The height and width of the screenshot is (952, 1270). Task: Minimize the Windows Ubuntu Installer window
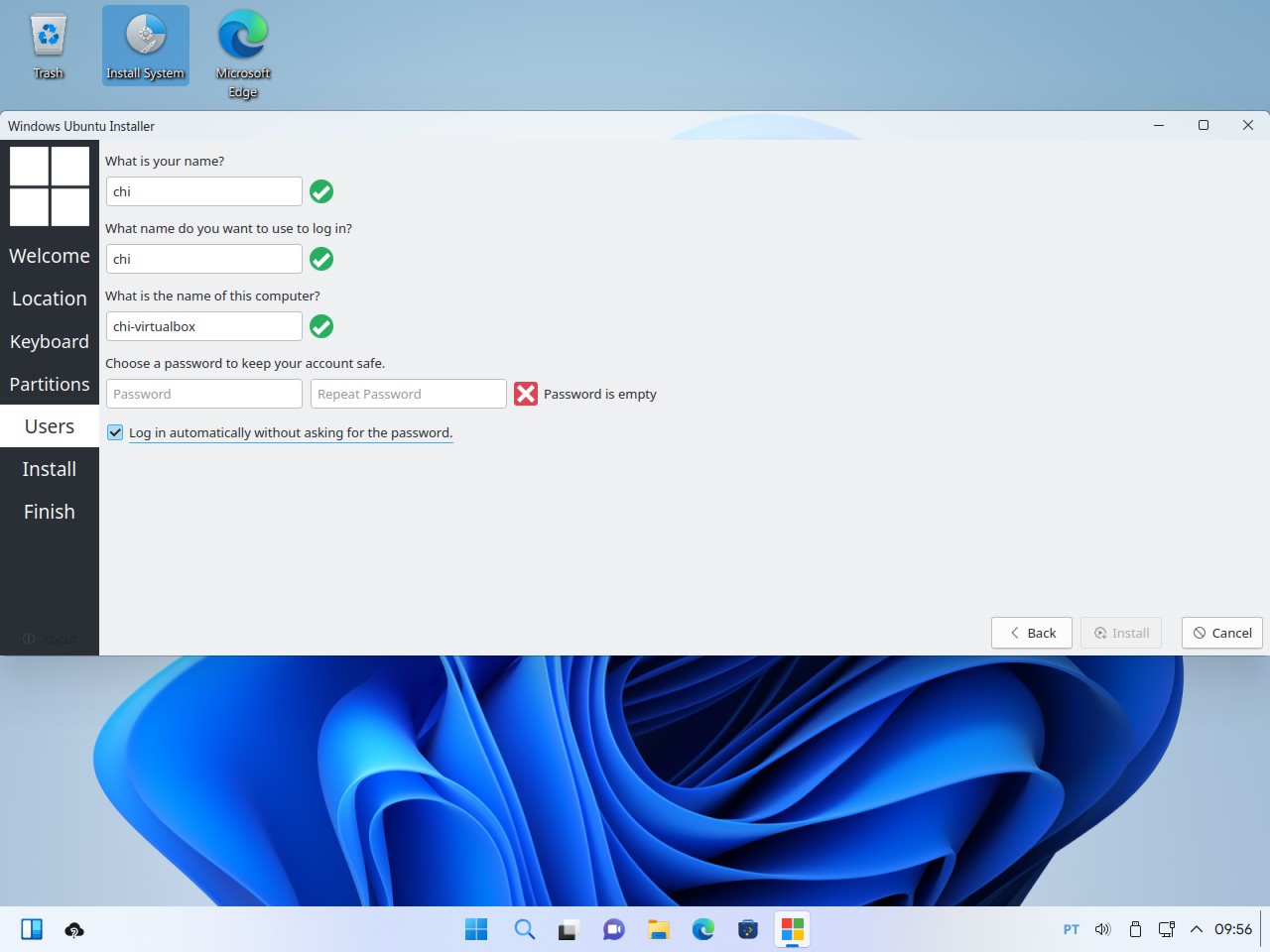[1159, 126]
